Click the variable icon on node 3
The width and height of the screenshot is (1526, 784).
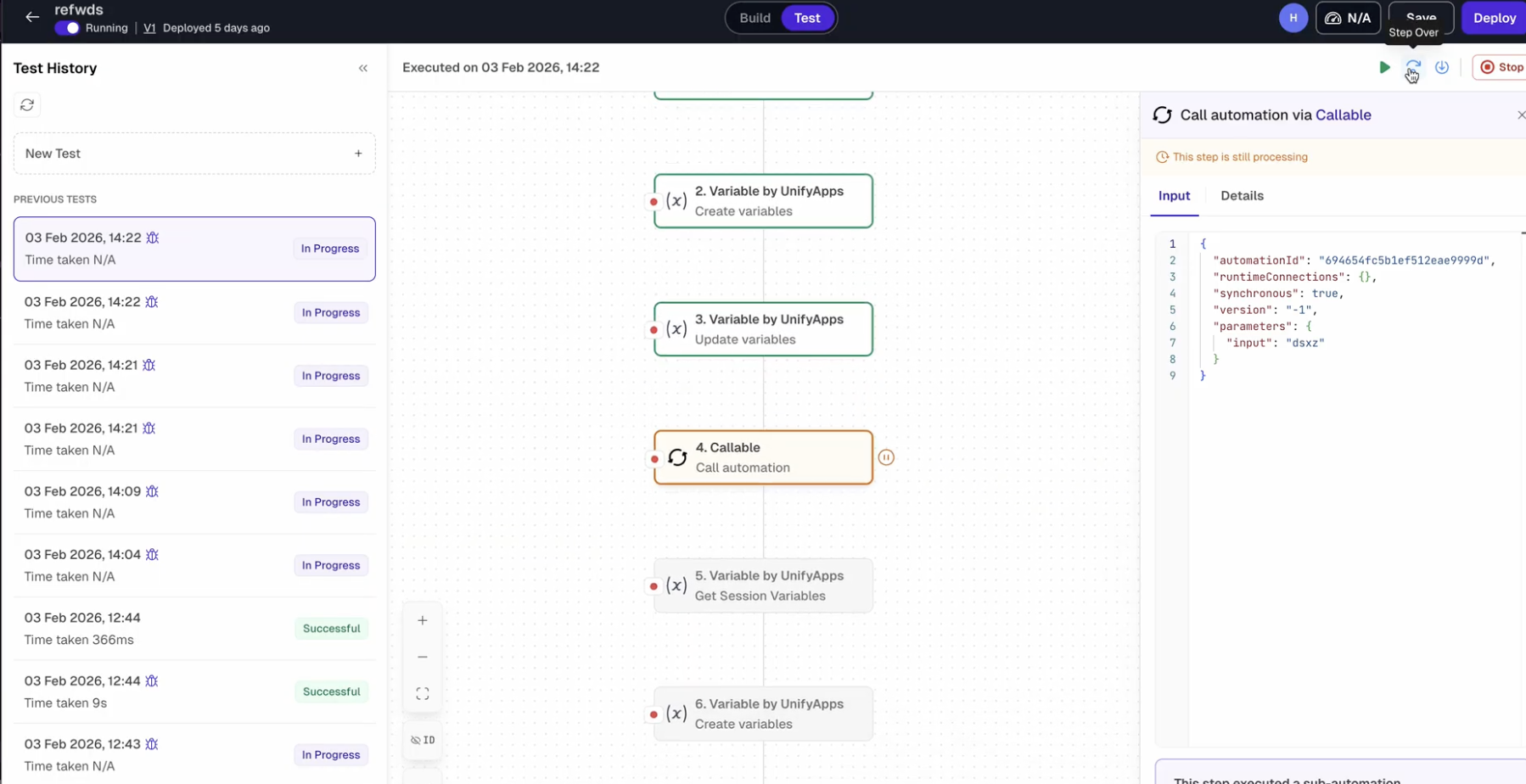click(676, 329)
